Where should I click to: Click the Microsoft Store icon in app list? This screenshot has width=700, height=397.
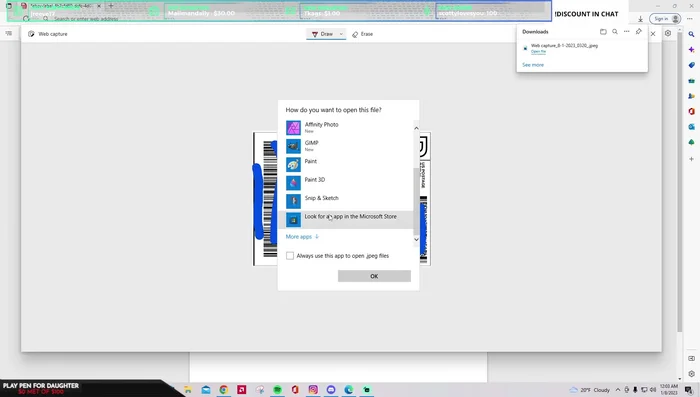coord(293,219)
